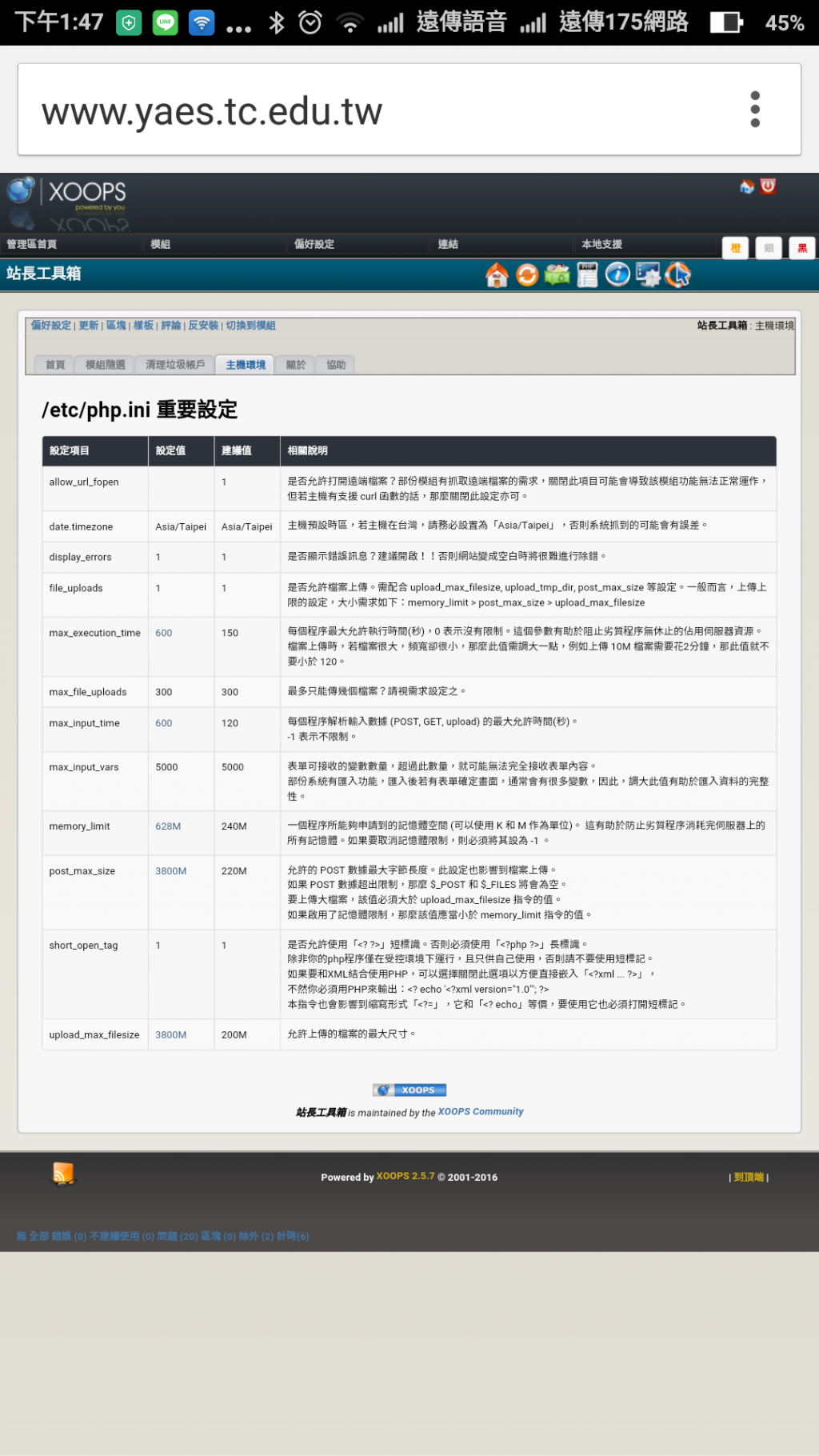Open the orange RSS feed icon
The height and width of the screenshot is (1456, 819).
(x=63, y=1174)
